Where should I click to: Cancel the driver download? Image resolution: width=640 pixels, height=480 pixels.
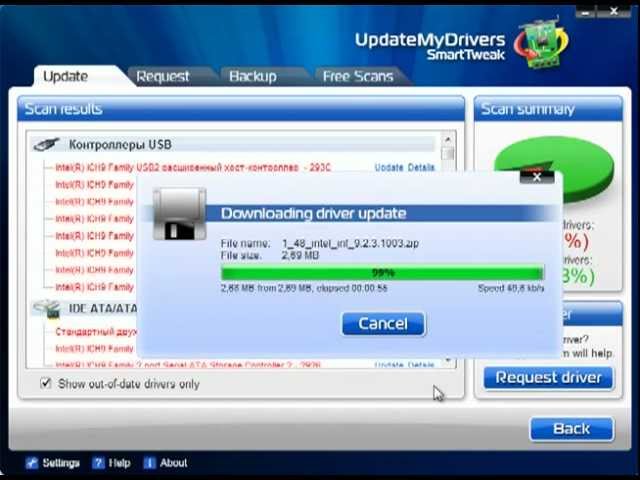(x=383, y=324)
